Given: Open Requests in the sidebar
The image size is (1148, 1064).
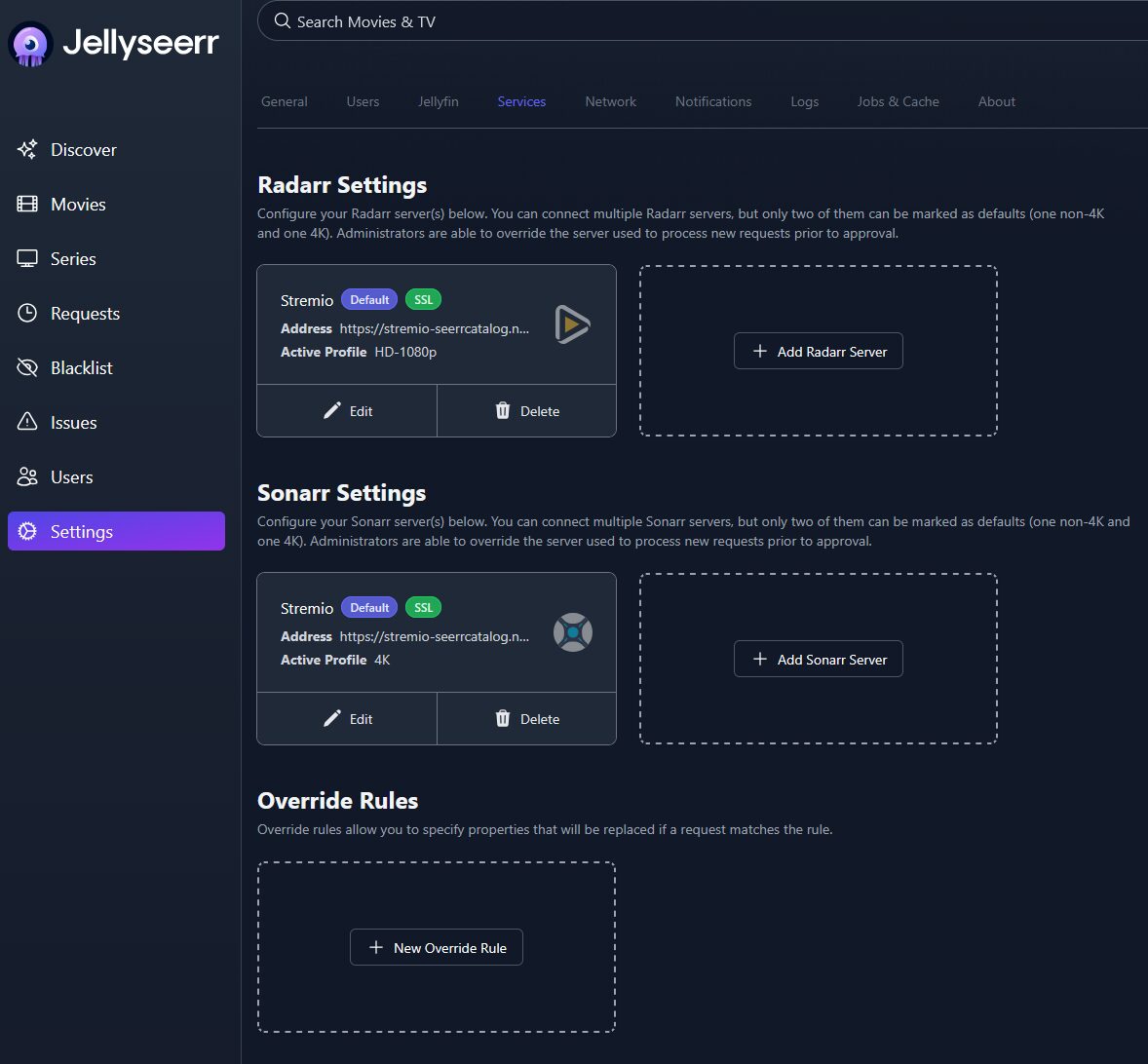Looking at the screenshot, I should click(x=116, y=313).
